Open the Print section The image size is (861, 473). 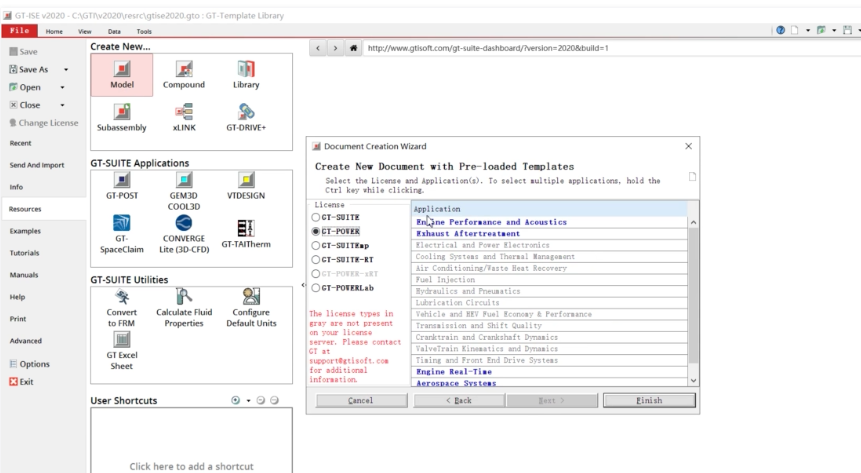point(18,319)
